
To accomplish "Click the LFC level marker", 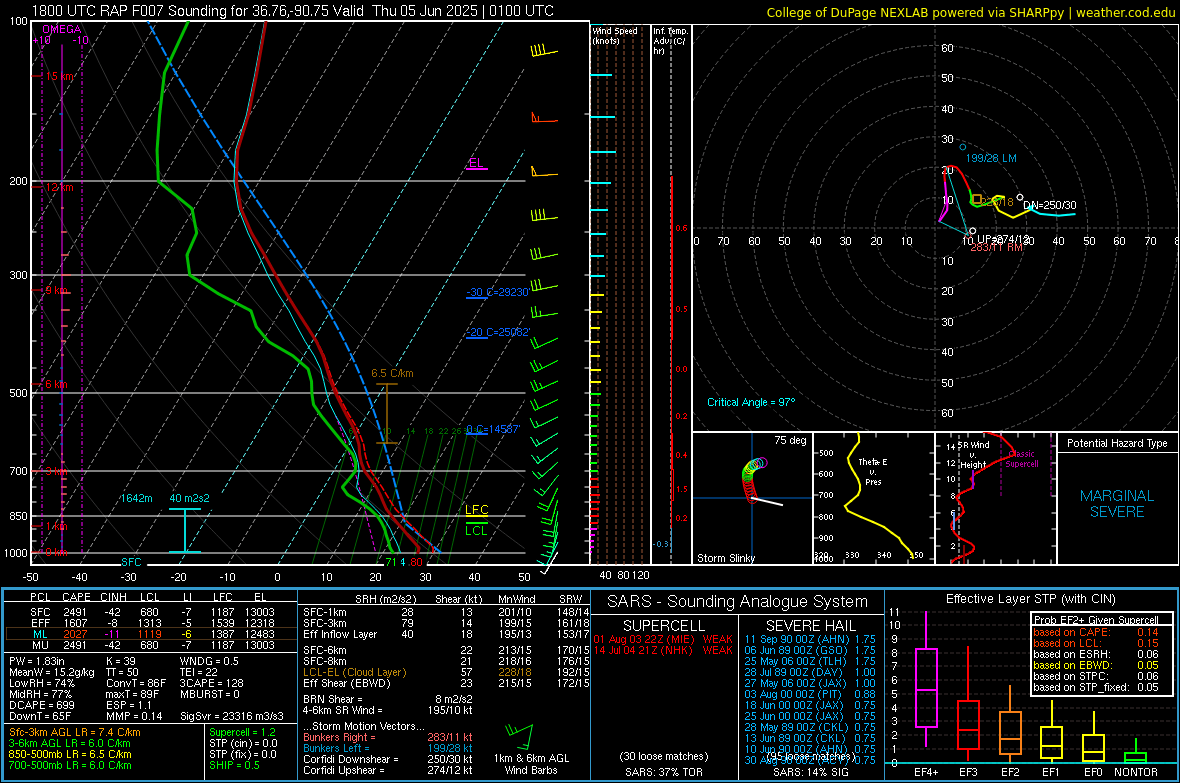I will (476, 510).
